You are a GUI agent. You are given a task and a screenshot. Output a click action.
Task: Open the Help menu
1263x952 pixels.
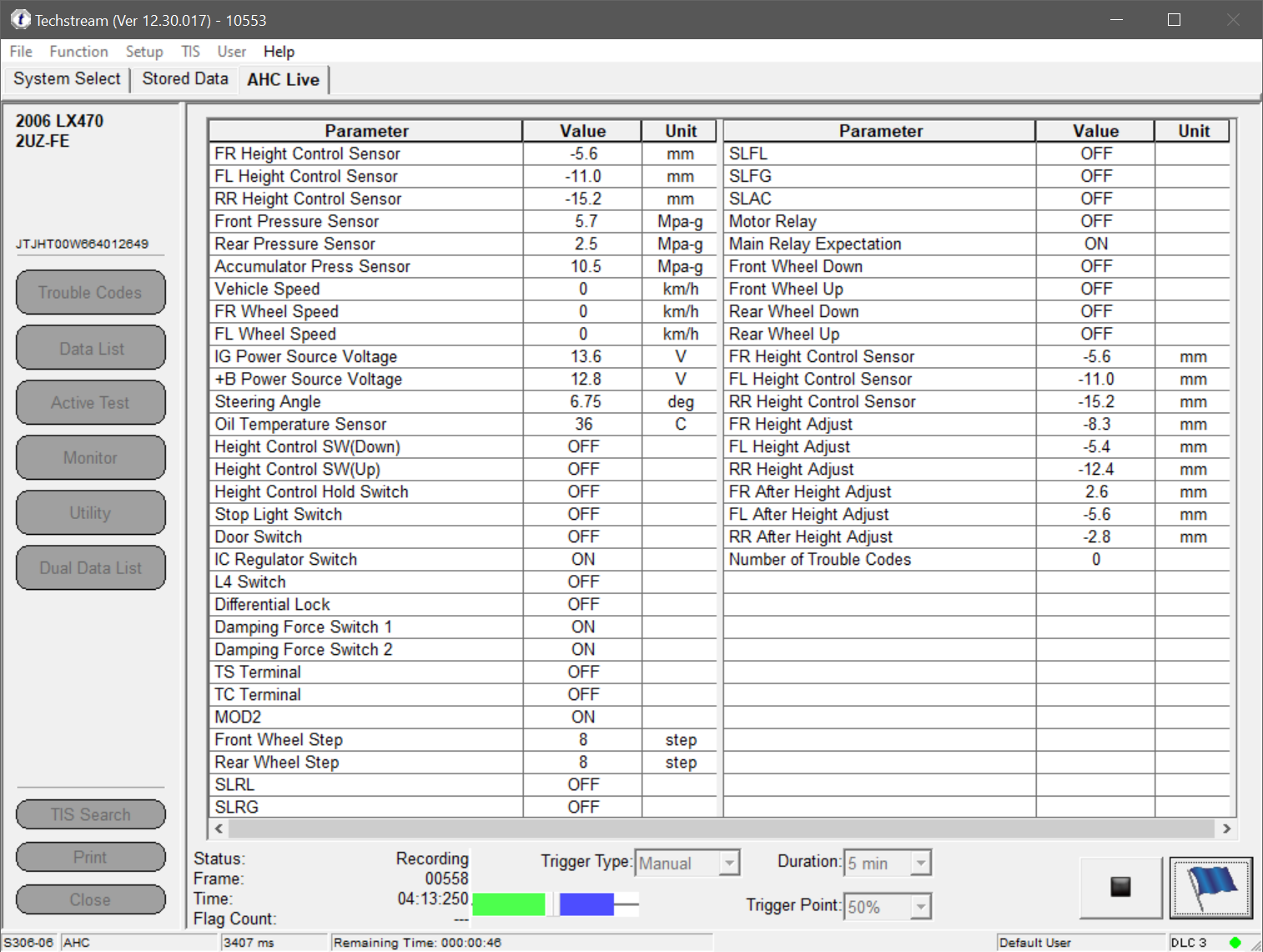pyautogui.click(x=279, y=52)
